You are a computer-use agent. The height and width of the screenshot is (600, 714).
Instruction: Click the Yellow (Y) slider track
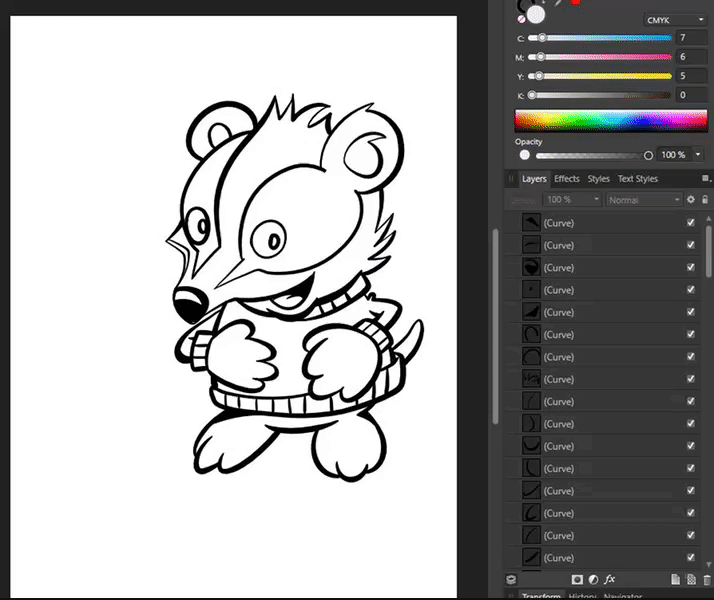(x=599, y=76)
